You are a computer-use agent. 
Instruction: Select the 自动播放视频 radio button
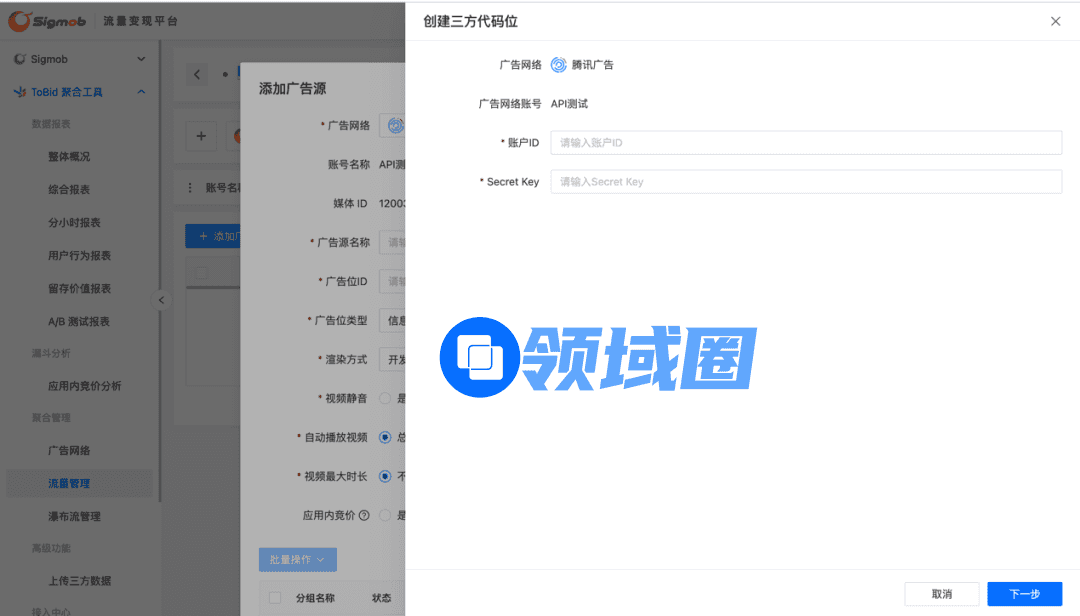click(385, 437)
